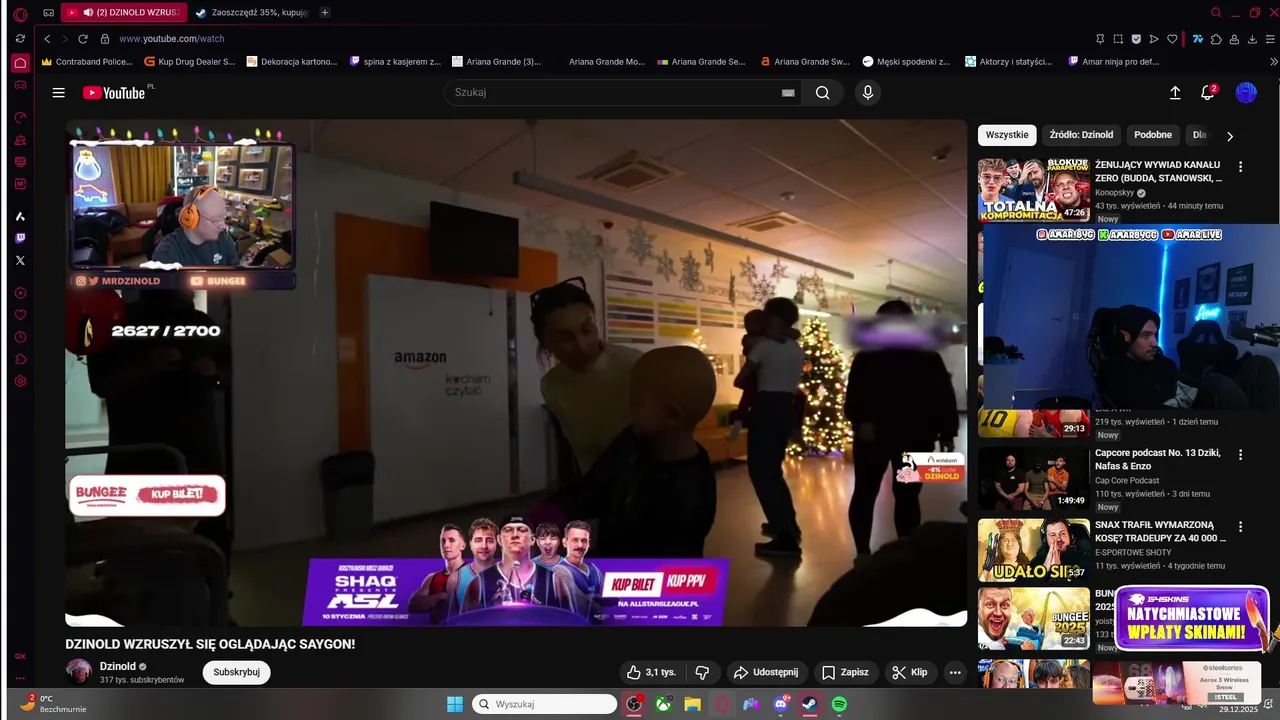This screenshot has height=720, width=1280.
Task: Open Spotify from the taskbar
Action: click(x=839, y=704)
